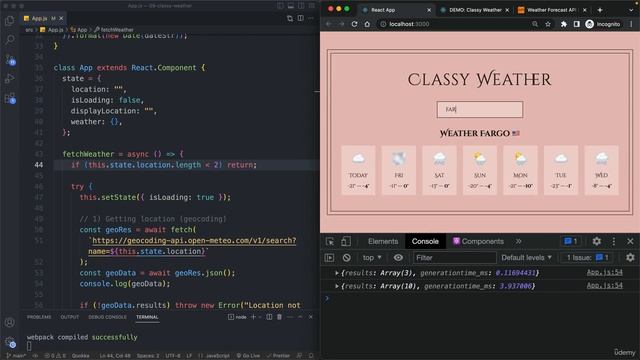The height and width of the screenshot is (360, 640).
Task: Open the Chrome three-dot menu
Action: 631,24
